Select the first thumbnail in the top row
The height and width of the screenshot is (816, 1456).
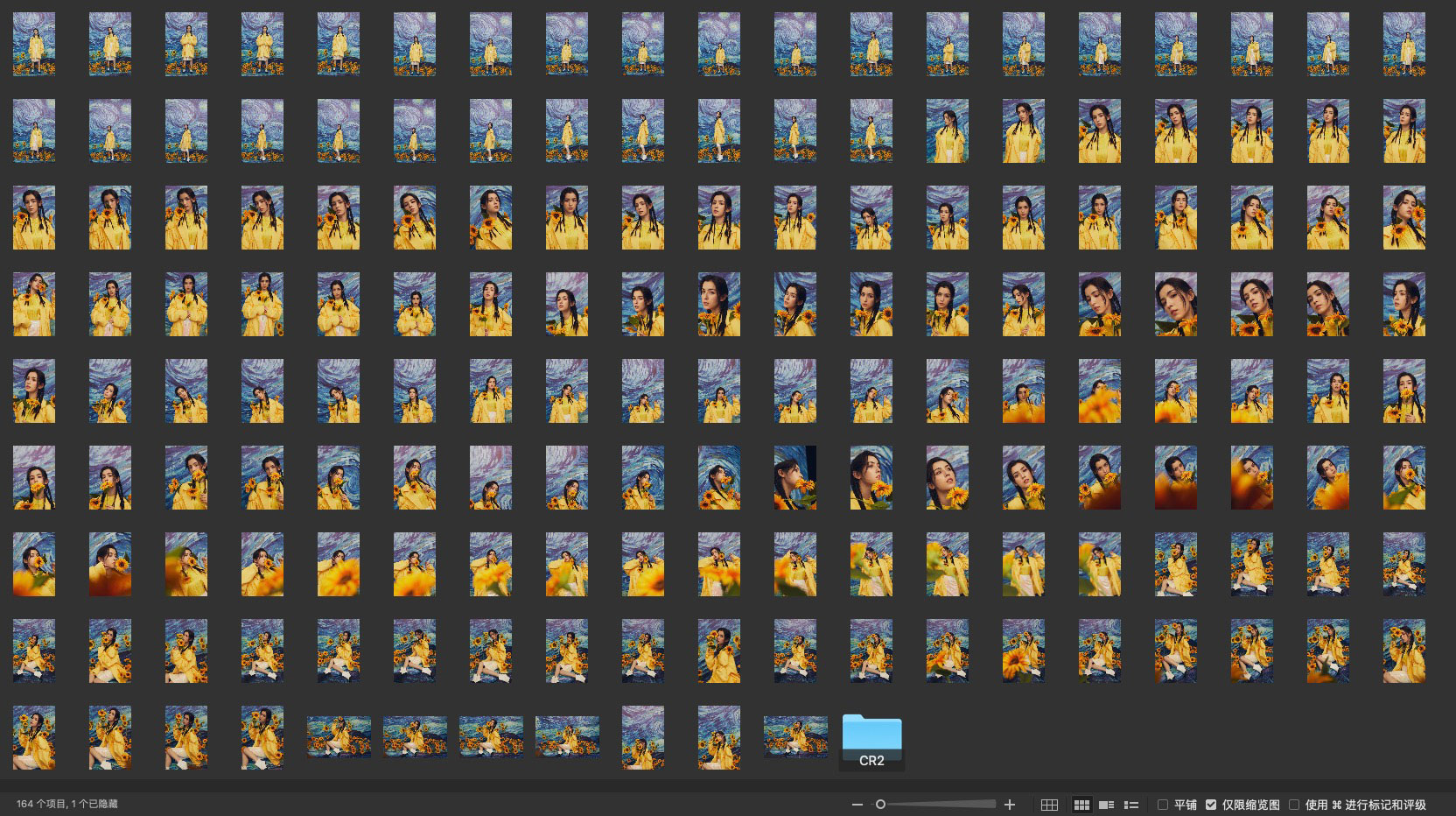click(x=34, y=44)
